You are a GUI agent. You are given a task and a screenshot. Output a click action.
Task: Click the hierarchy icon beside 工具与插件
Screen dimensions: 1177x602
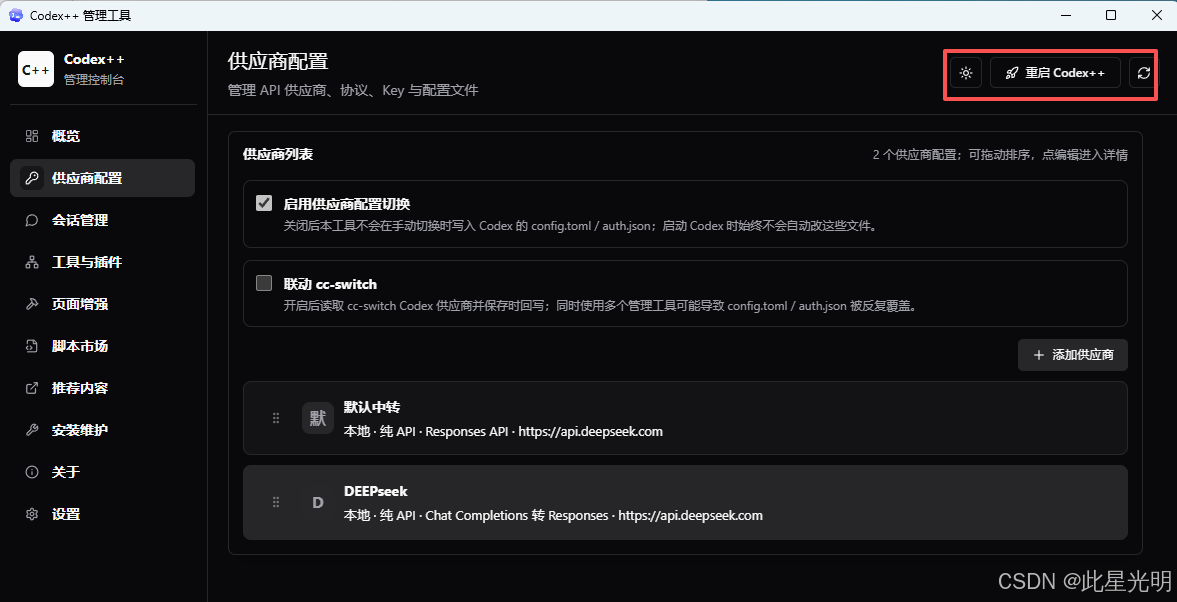point(32,262)
